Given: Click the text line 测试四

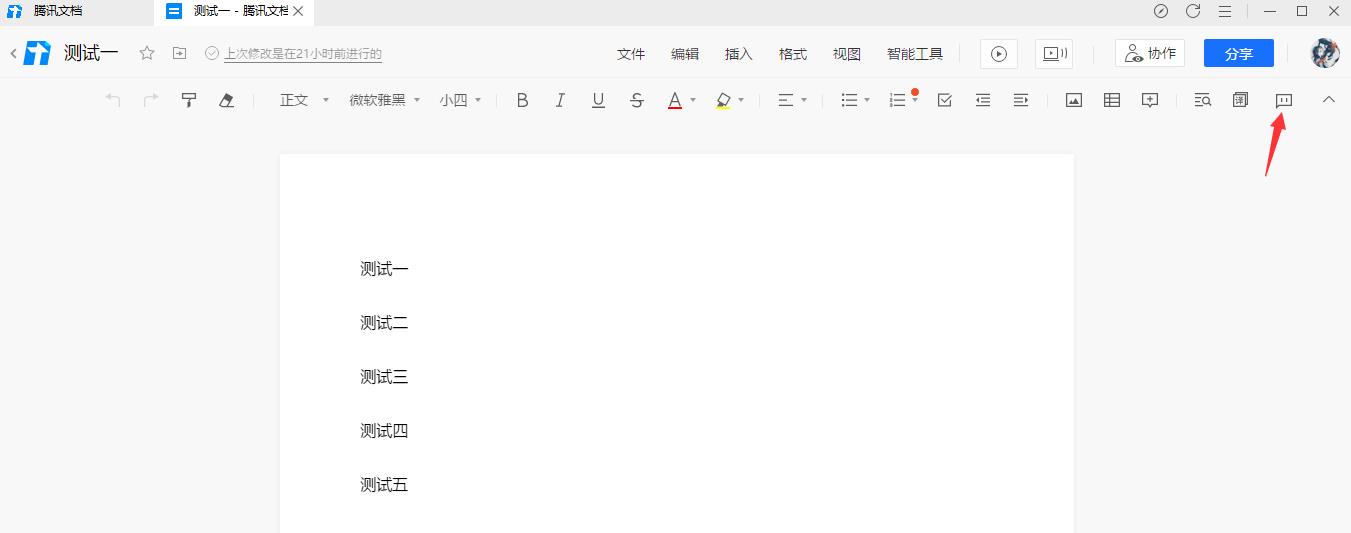Looking at the screenshot, I should click(384, 431).
